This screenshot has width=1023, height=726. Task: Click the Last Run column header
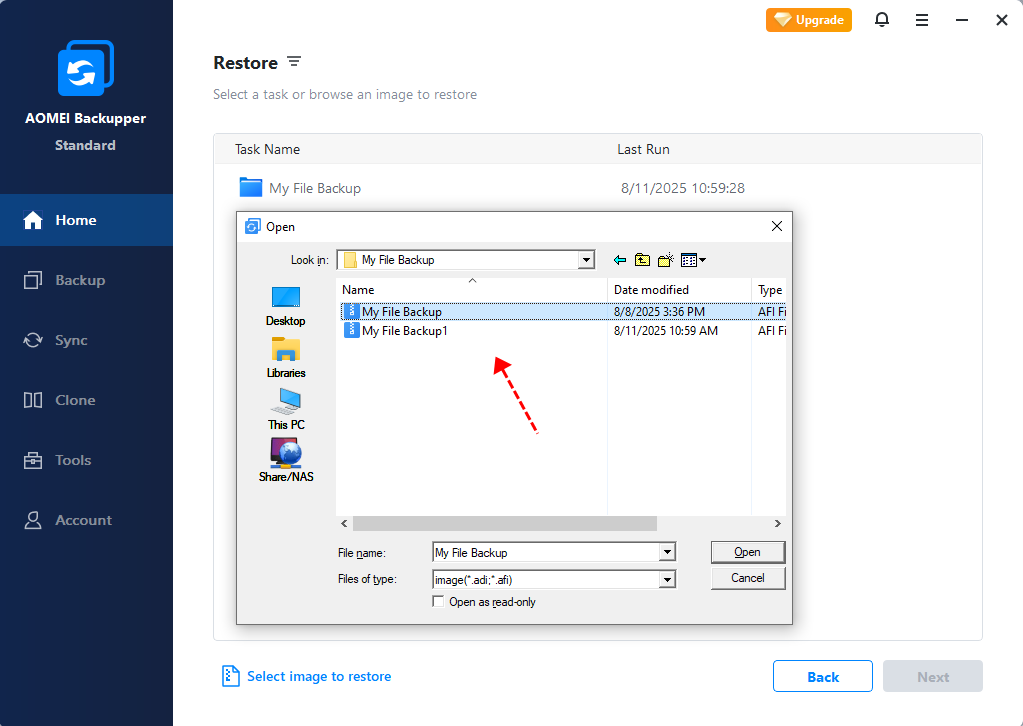(x=643, y=149)
